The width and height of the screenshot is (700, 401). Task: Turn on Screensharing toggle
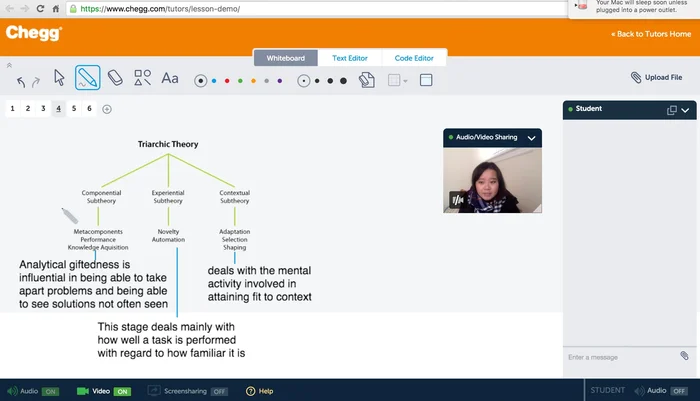point(219,391)
